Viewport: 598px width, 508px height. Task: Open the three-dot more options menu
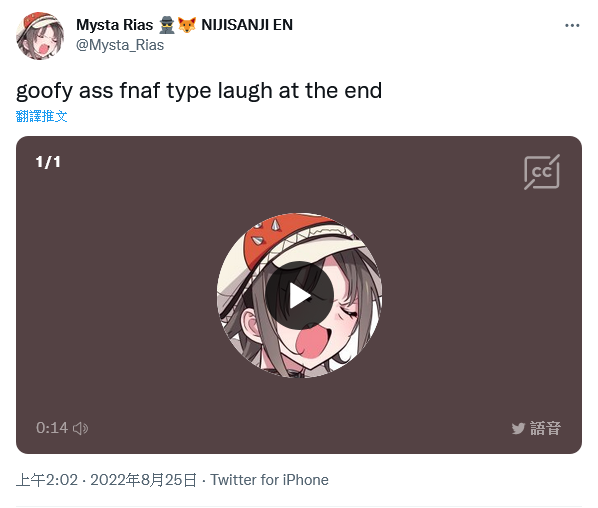572,26
